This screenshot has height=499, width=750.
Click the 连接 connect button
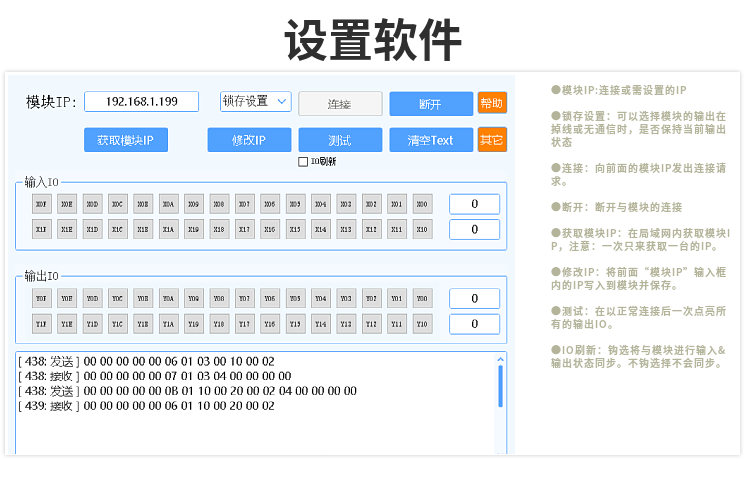click(x=340, y=104)
